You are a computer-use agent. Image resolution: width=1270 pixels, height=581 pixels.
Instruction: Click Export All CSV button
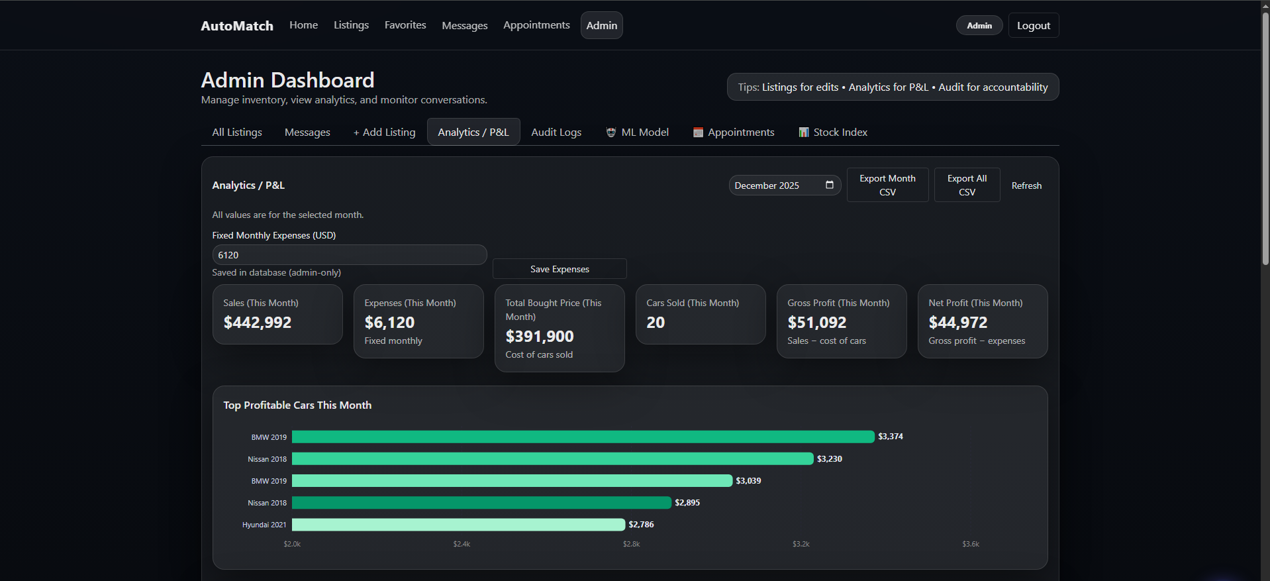click(967, 185)
